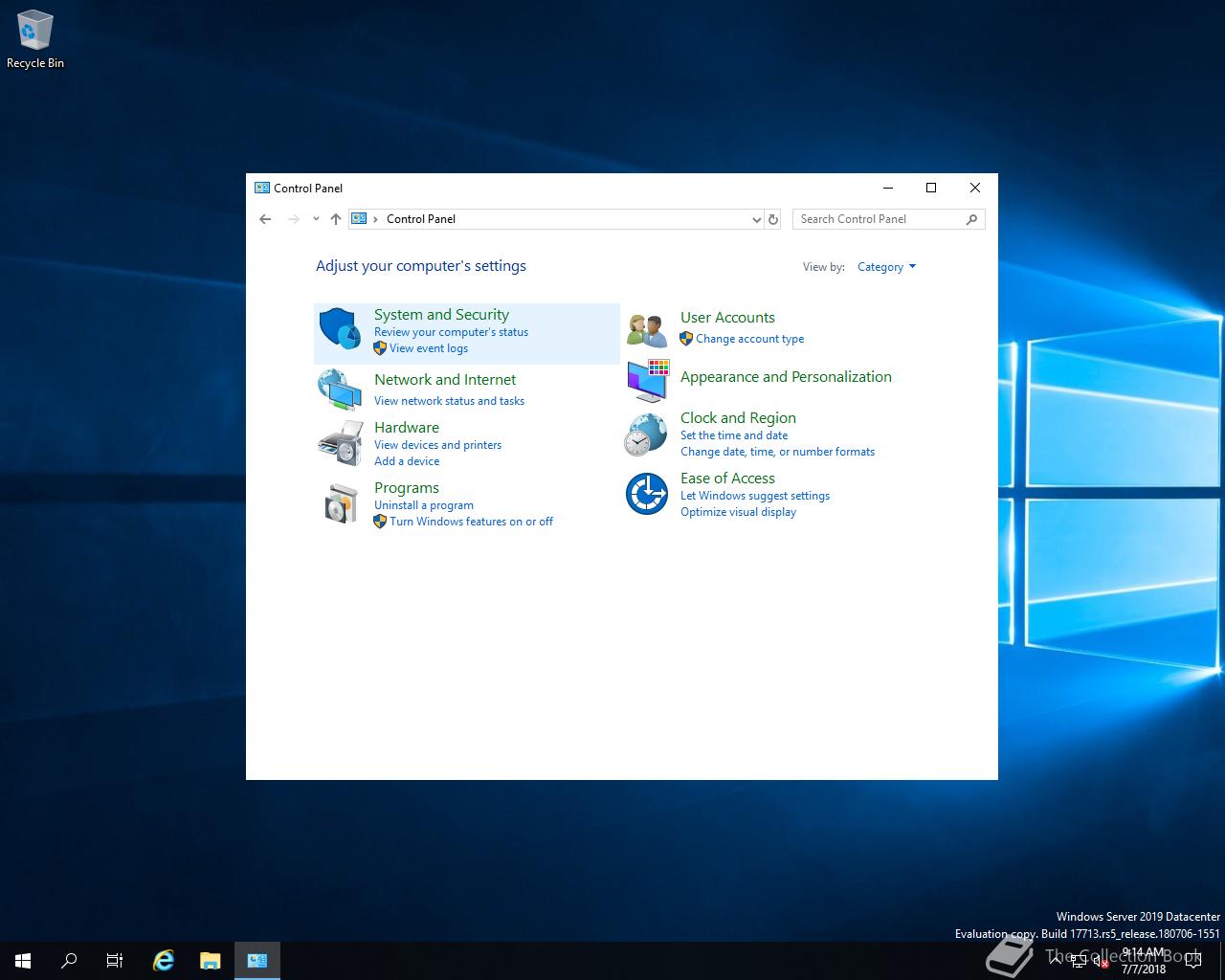
Task: Click Appearance and Personalization heading
Action: (x=786, y=377)
